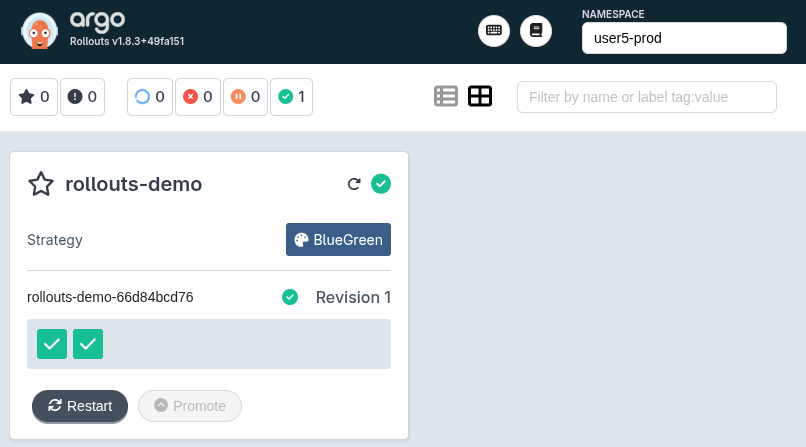Click the green check next to Revision 1
The width and height of the screenshot is (806, 447).
290,297
